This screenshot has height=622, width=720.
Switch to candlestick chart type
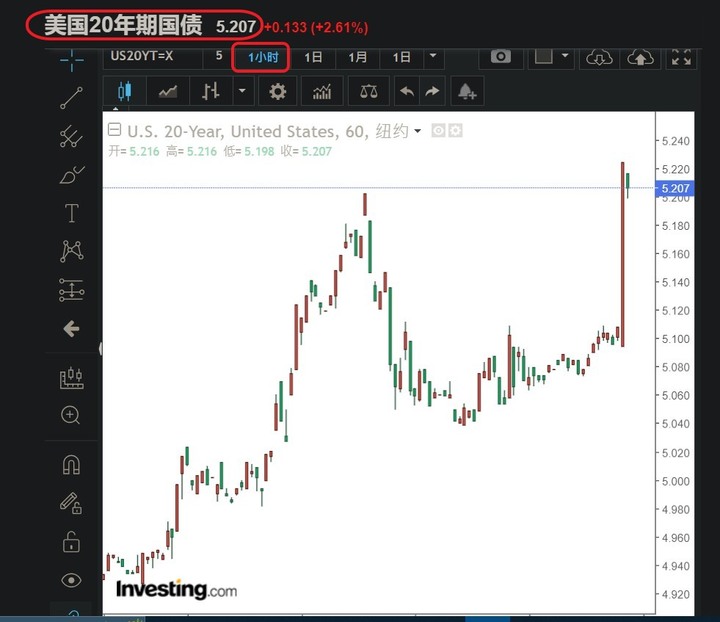click(124, 91)
